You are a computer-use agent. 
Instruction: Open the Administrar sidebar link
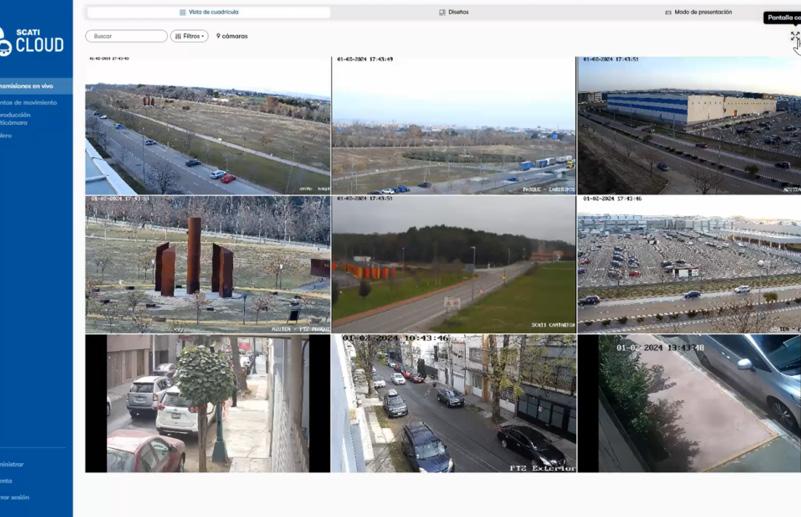(12, 464)
